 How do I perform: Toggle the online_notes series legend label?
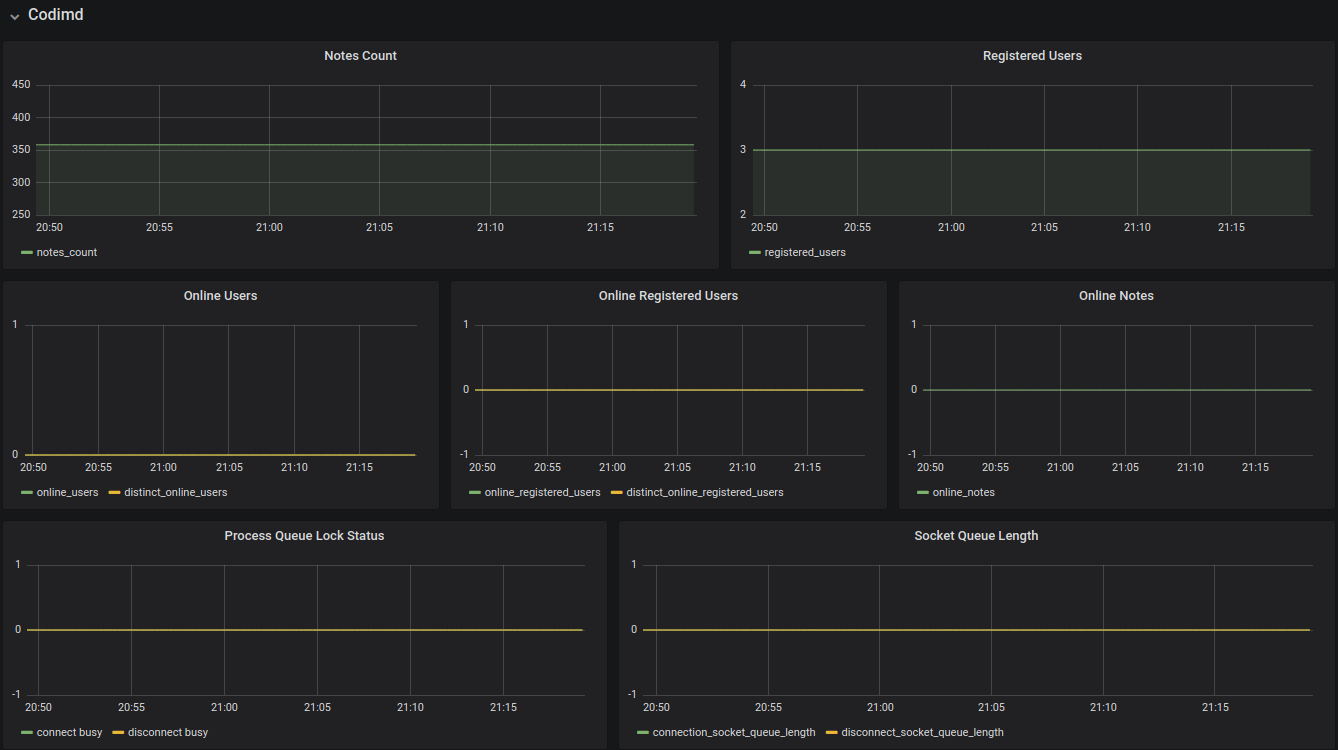click(x=964, y=493)
